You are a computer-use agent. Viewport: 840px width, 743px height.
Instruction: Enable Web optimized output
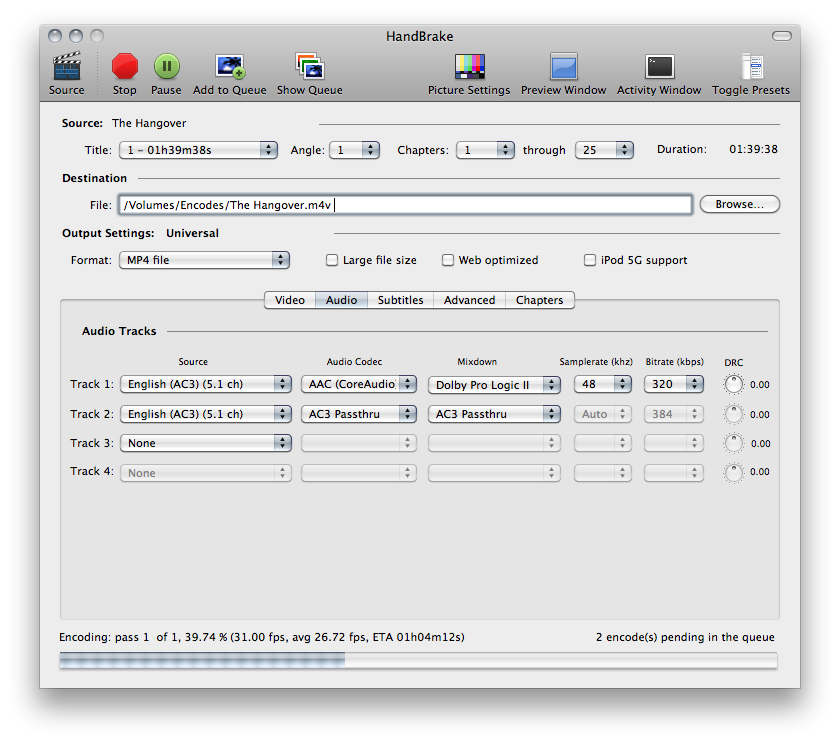448,260
